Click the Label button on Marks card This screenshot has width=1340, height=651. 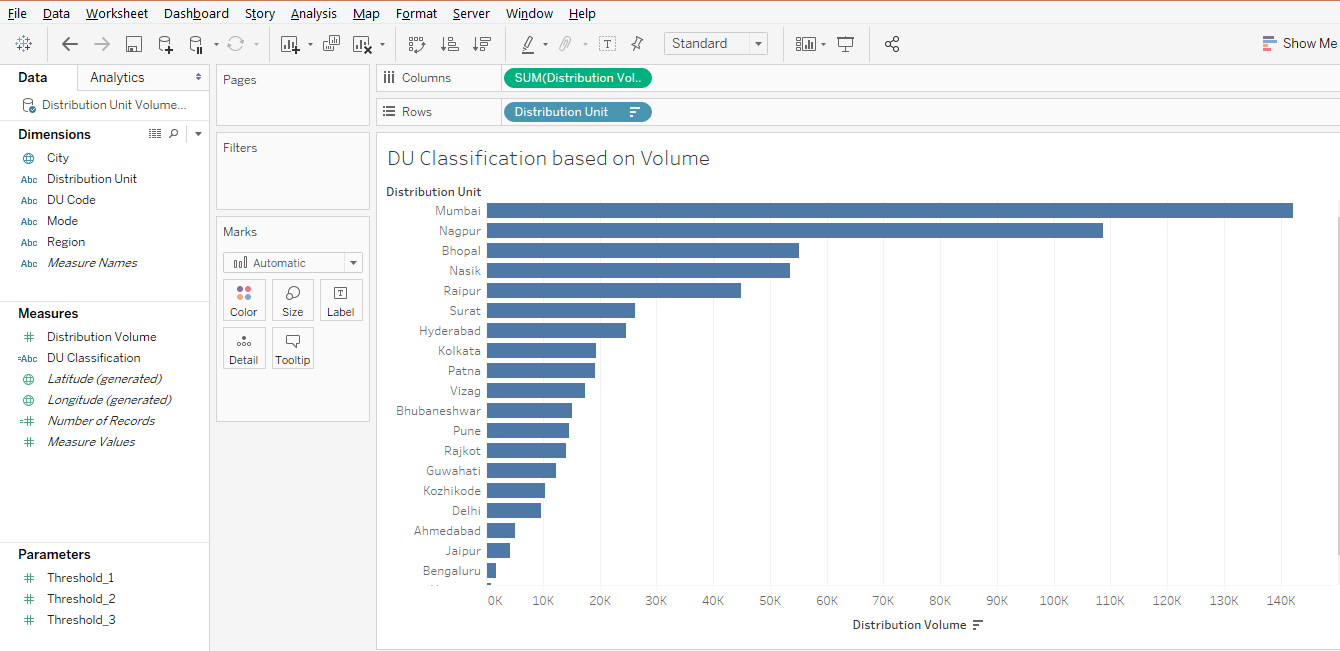[340, 300]
